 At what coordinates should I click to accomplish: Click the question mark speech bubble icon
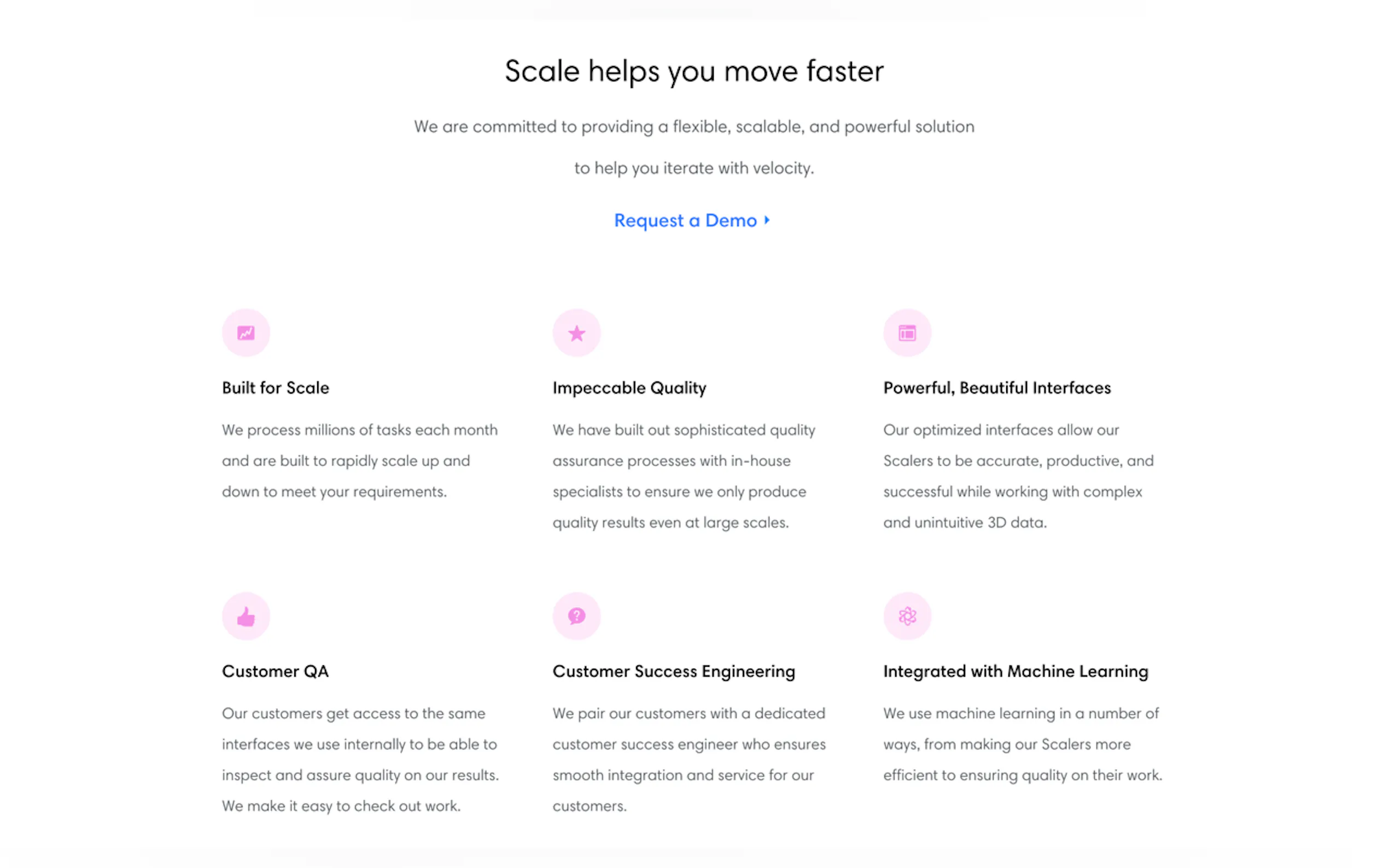[576, 617]
